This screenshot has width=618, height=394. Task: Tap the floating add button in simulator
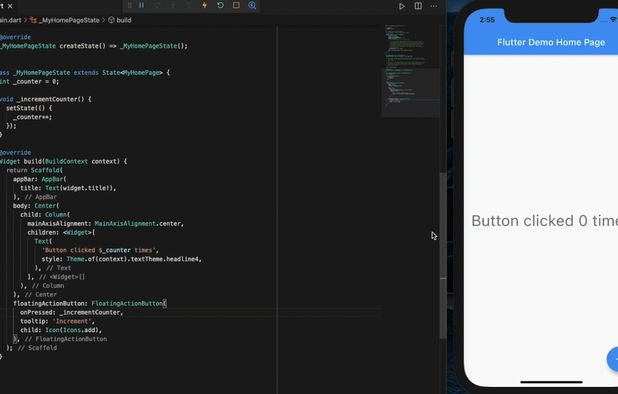coord(613,359)
